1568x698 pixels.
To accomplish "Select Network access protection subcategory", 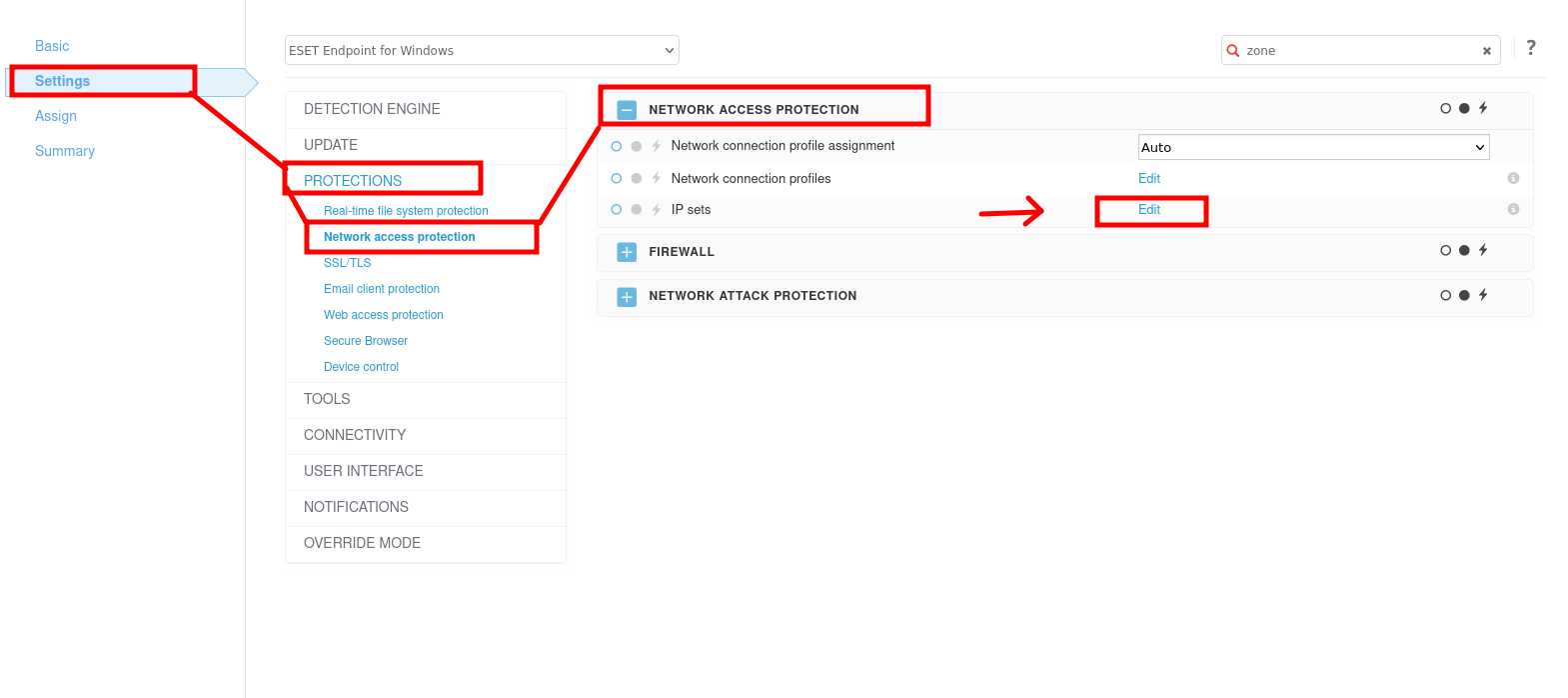I will tap(400, 237).
